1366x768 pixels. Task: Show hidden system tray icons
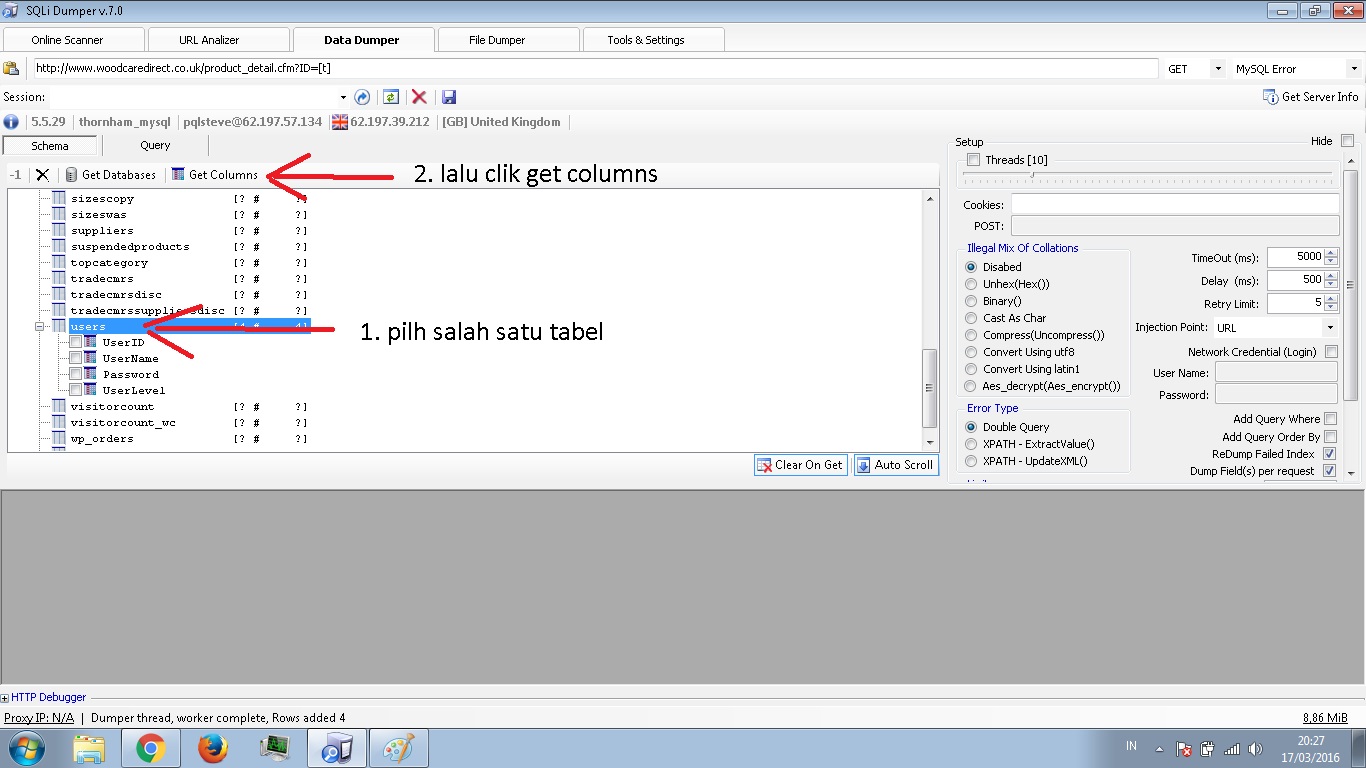1159,748
